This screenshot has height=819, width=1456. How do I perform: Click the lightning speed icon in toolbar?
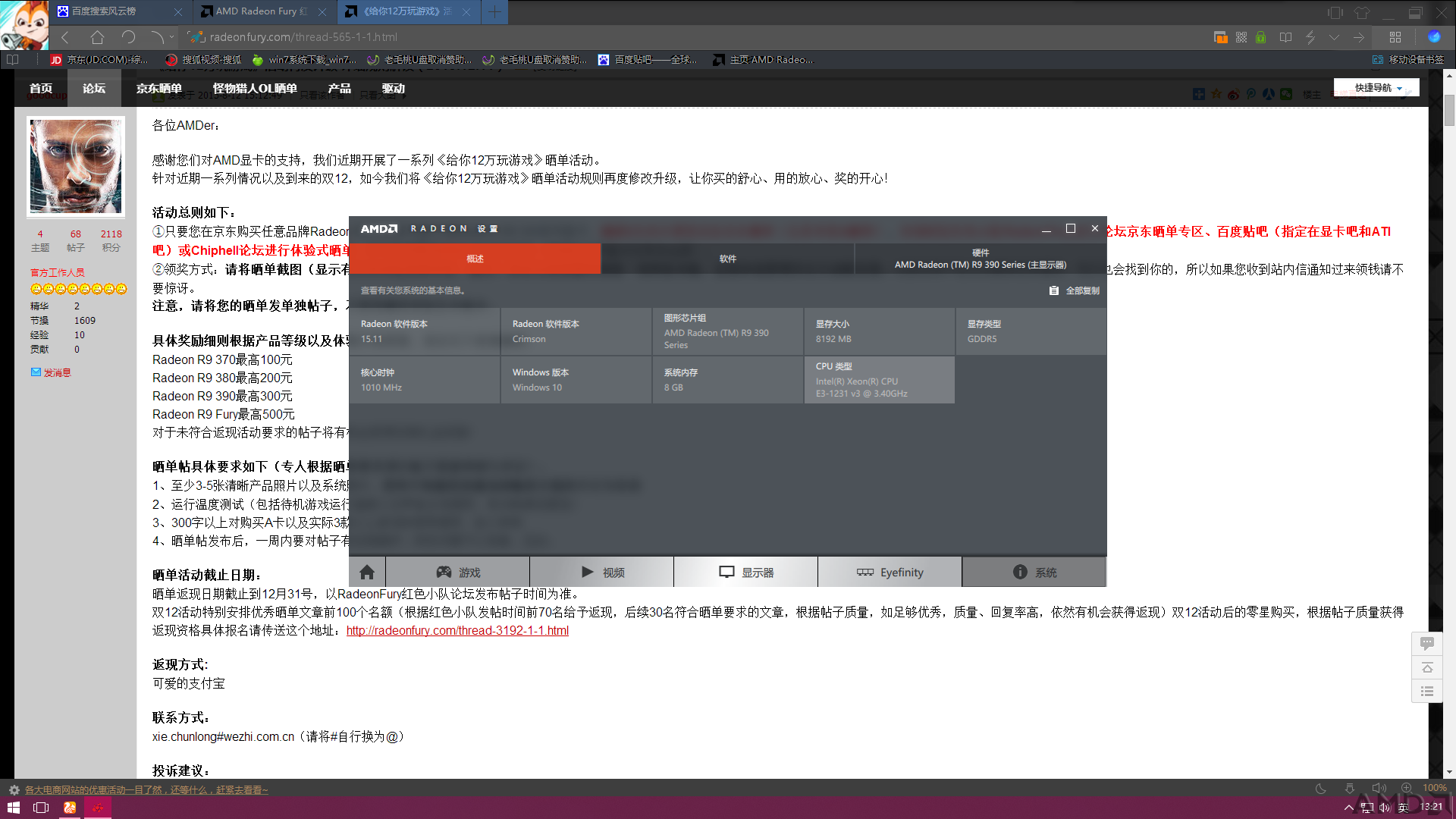[1310, 36]
